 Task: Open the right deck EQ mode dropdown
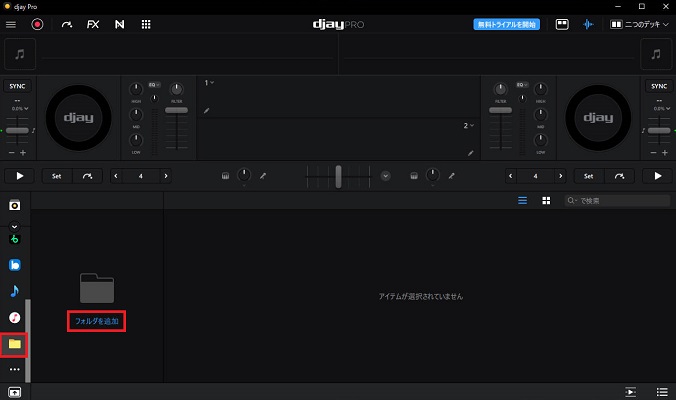[522, 85]
